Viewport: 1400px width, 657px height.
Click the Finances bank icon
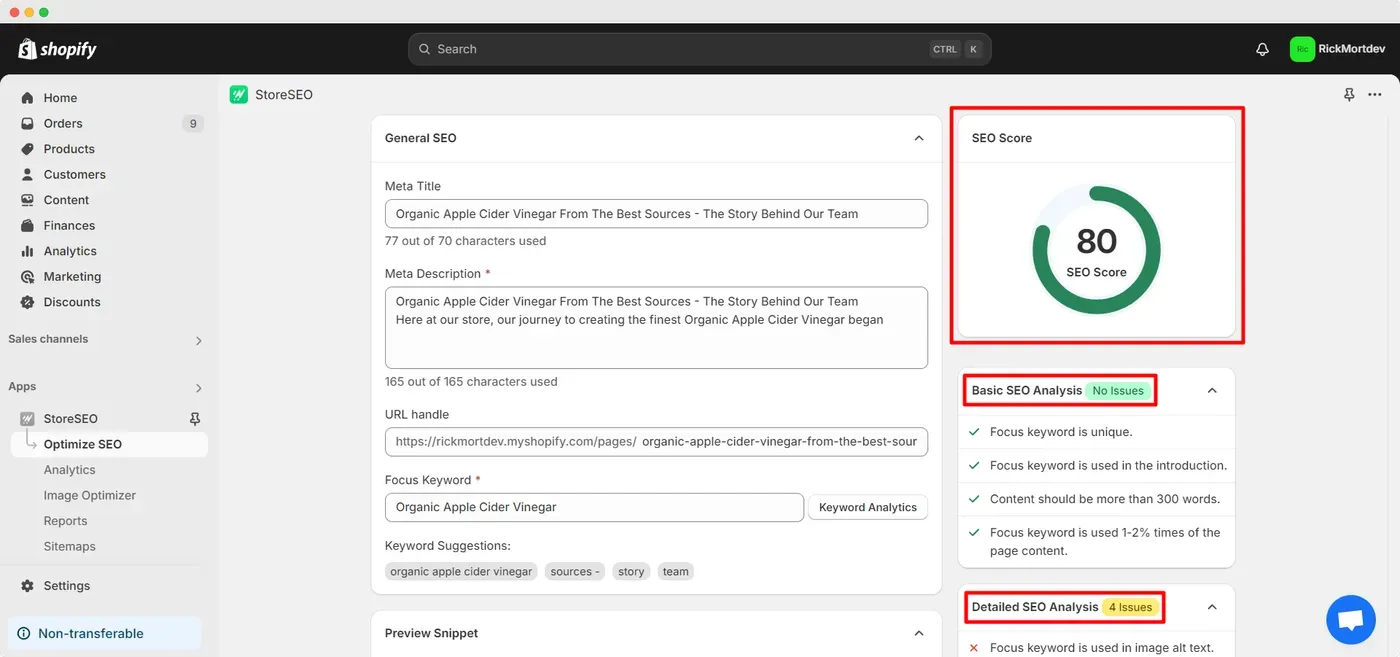27,225
